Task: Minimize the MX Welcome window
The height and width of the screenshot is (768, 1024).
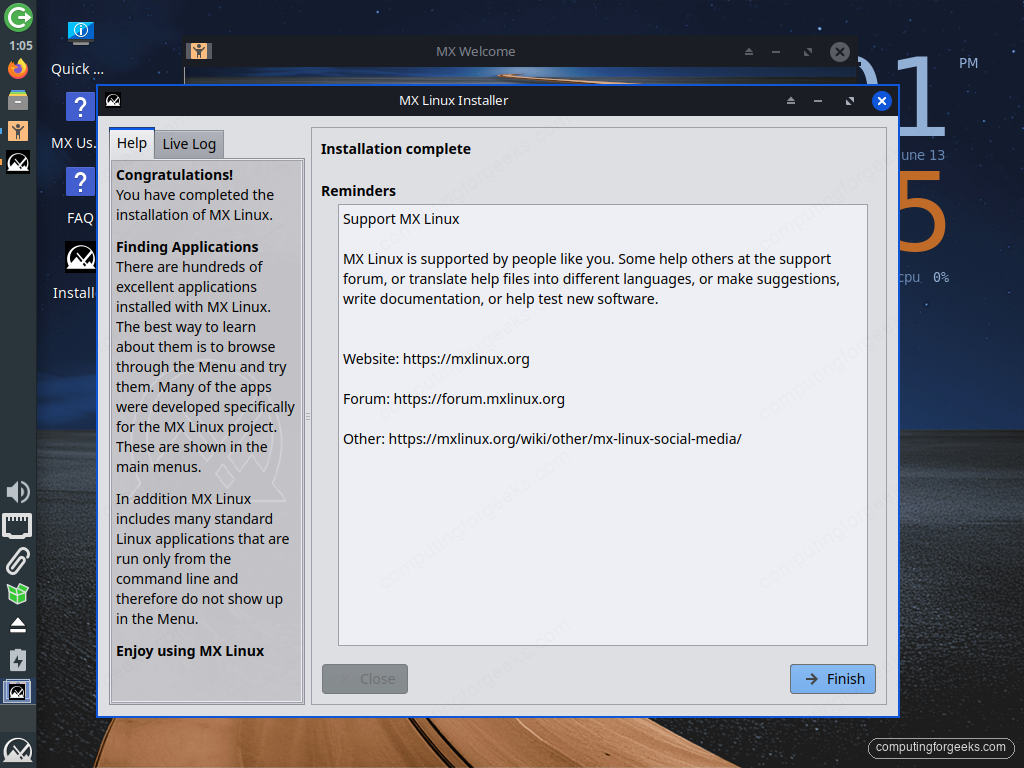Action: click(776, 52)
